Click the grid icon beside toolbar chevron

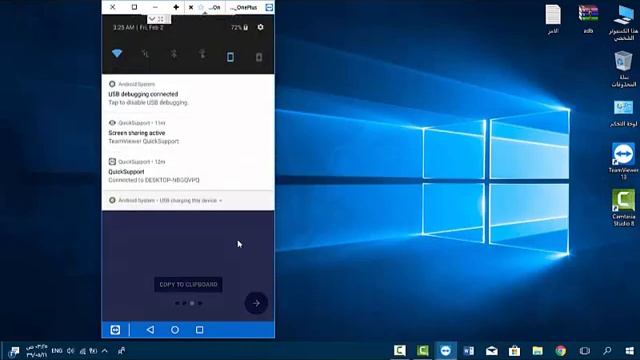161,19
